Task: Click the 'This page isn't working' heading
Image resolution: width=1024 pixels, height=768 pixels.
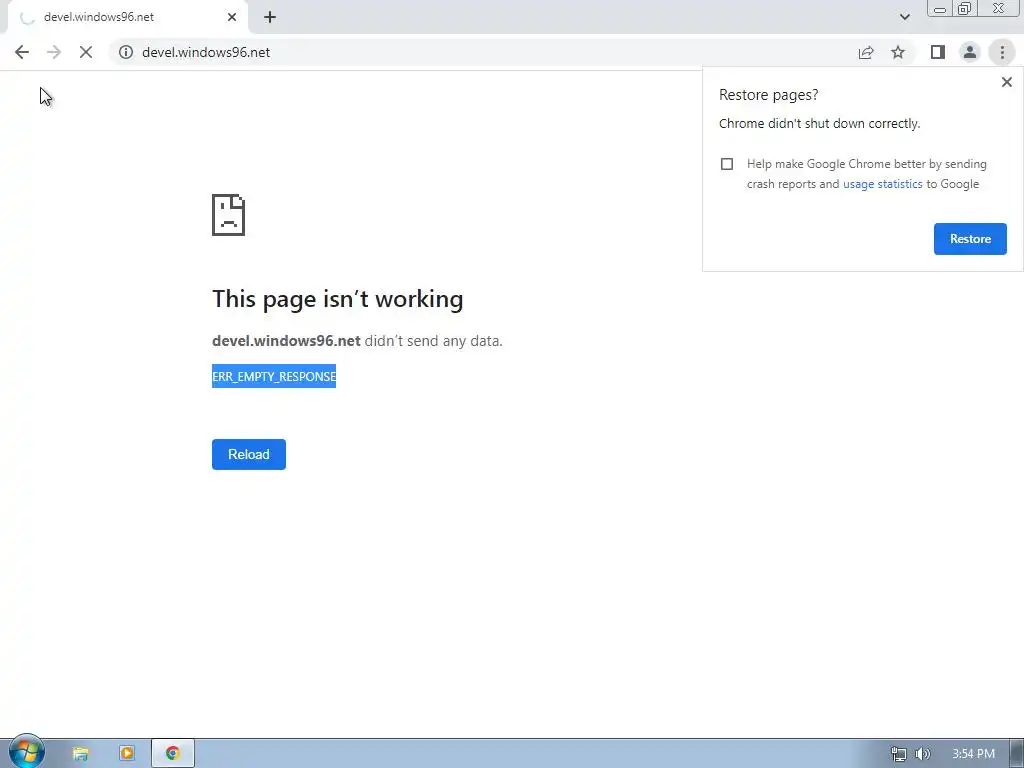Action: click(338, 299)
